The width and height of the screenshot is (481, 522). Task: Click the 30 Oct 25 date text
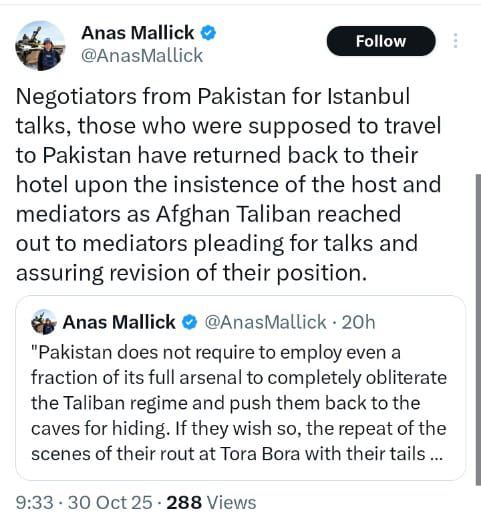pos(110,503)
